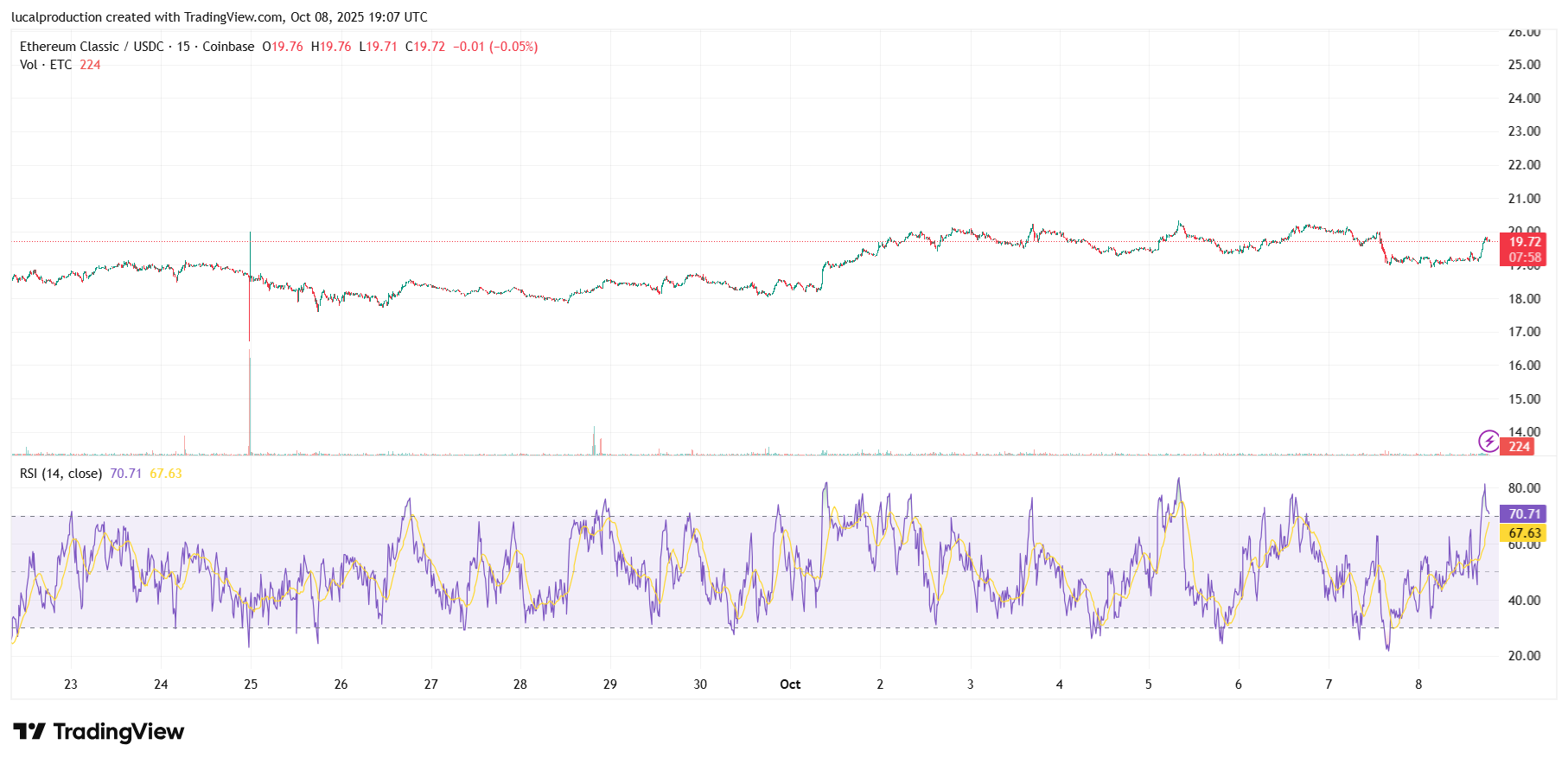The image size is (1568, 764).
Task: Click the yellow 67.63 RSI average badge
Action: pyautogui.click(x=1524, y=533)
